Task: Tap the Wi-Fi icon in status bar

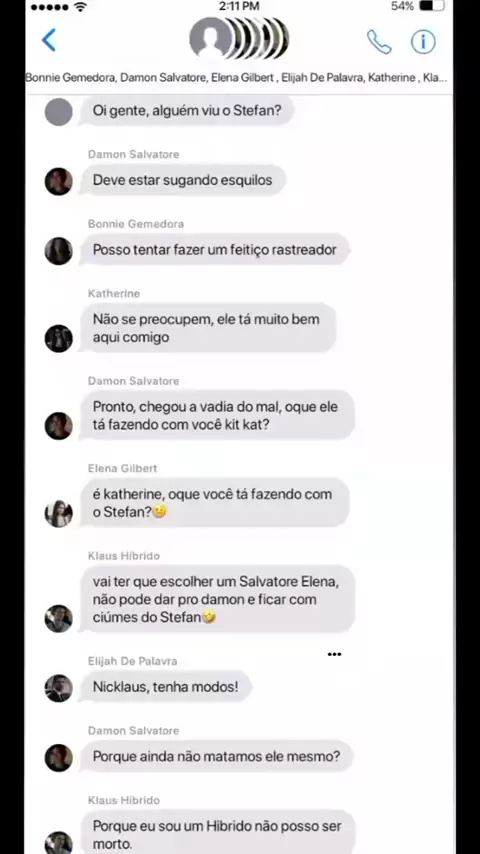Action: tap(81, 7)
